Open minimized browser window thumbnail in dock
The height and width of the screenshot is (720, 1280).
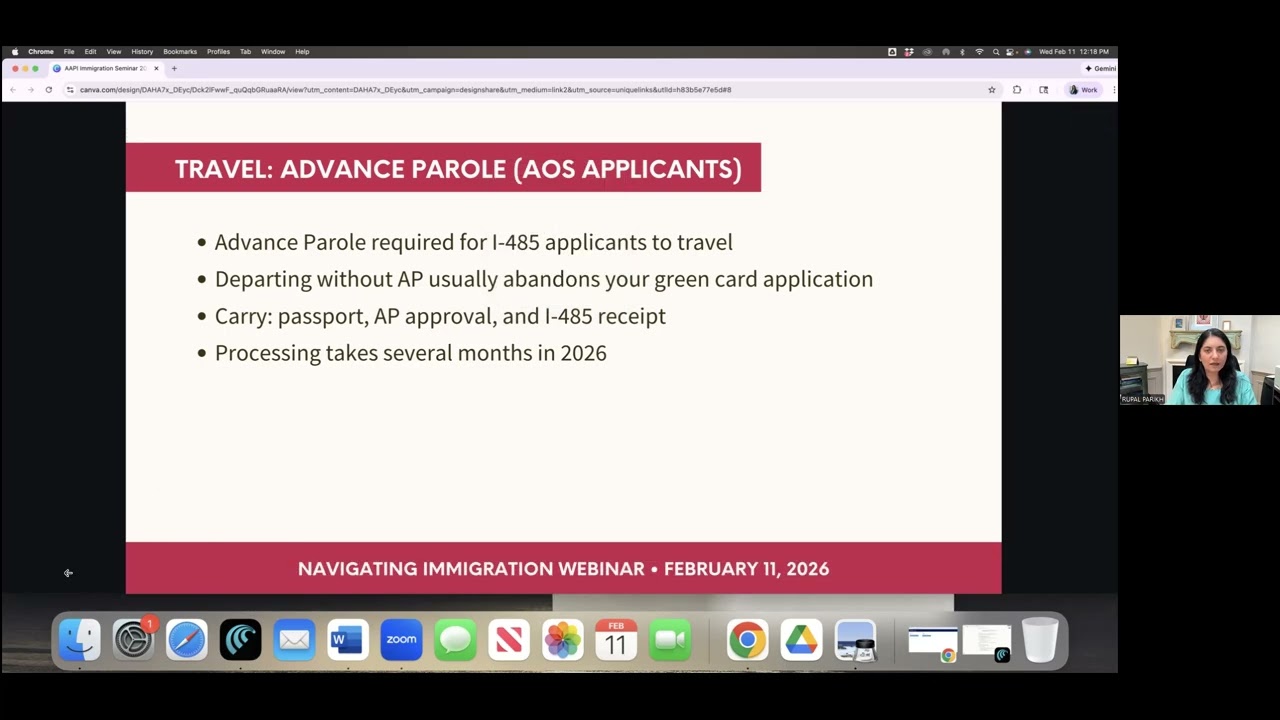pyautogui.click(x=933, y=642)
